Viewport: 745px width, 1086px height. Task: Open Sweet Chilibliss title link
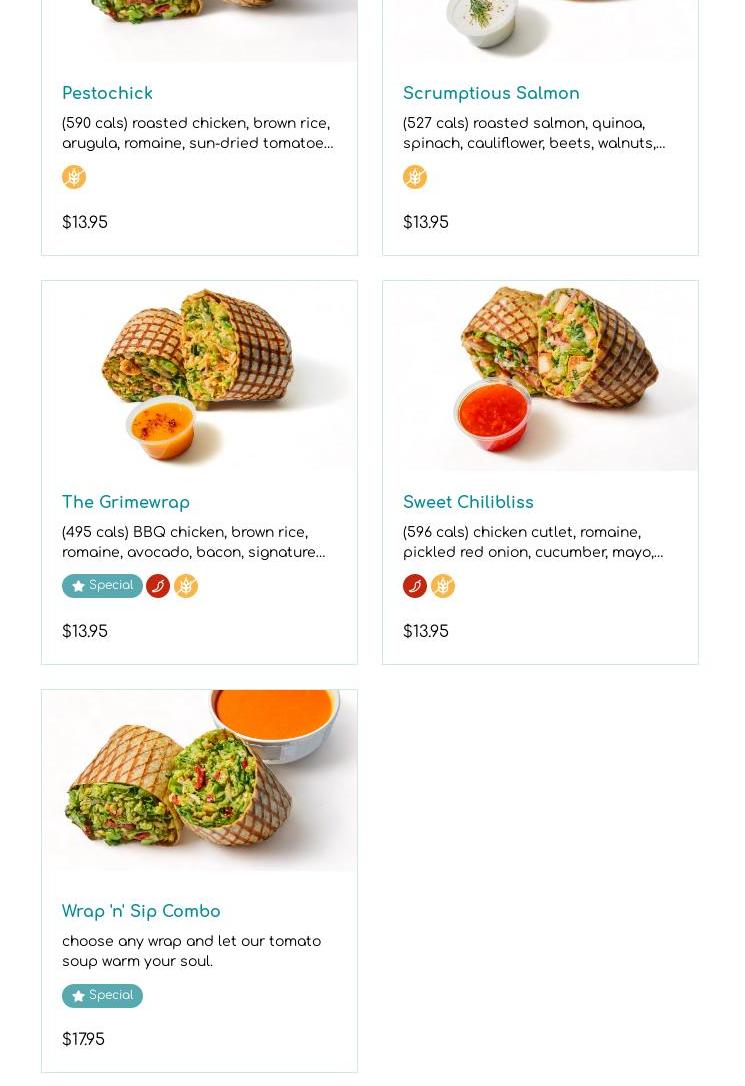tap(468, 502)
